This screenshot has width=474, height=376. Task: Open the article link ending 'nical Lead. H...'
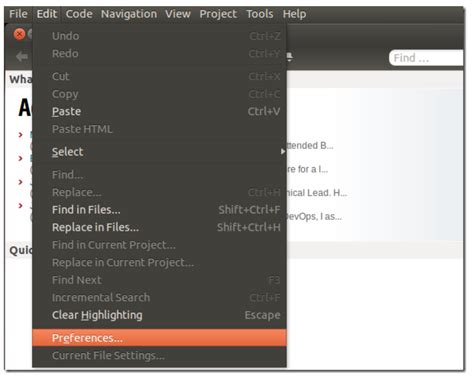(317, 193)
